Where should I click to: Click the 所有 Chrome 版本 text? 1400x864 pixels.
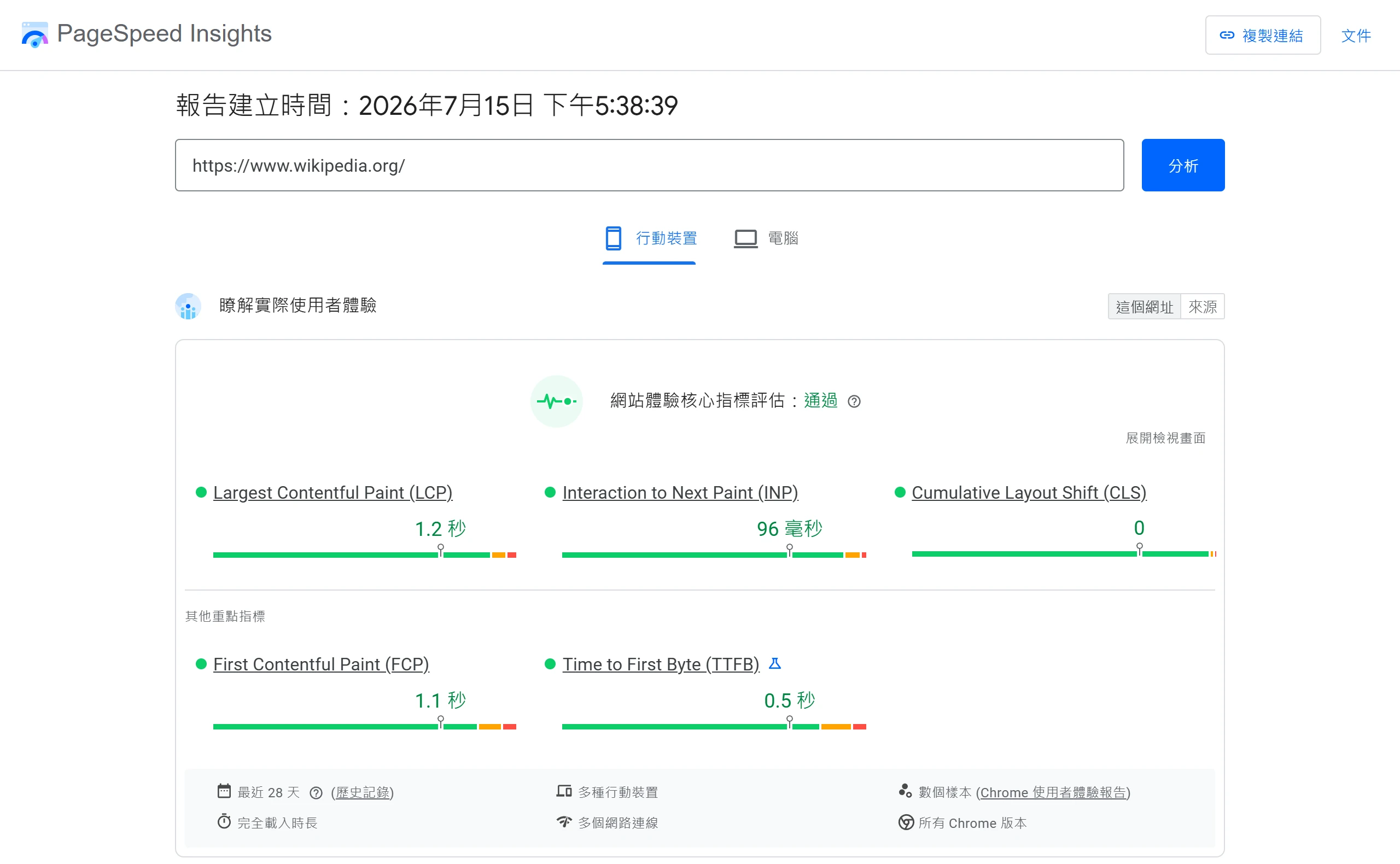pyautogui.click(x=972, y=823)
